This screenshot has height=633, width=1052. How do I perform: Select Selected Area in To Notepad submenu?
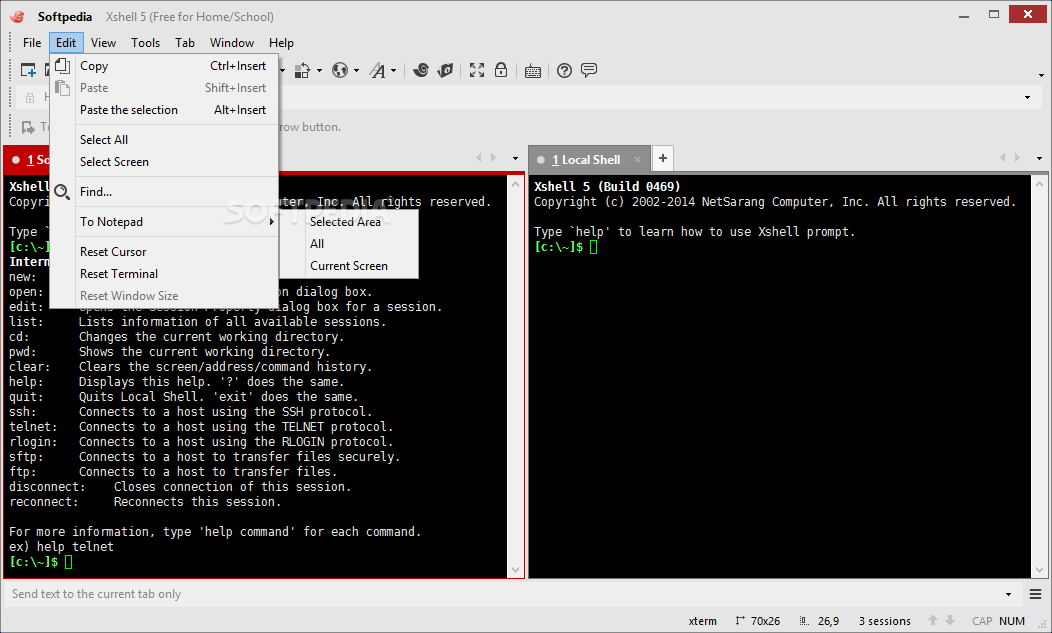(x=349, y=222)
